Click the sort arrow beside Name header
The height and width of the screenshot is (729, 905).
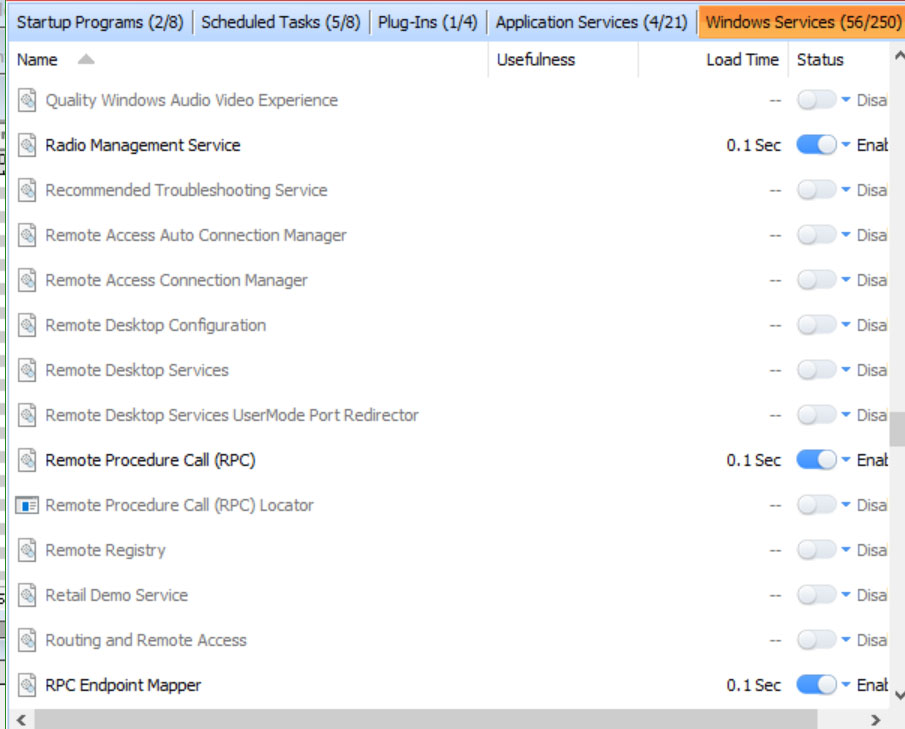86,59
